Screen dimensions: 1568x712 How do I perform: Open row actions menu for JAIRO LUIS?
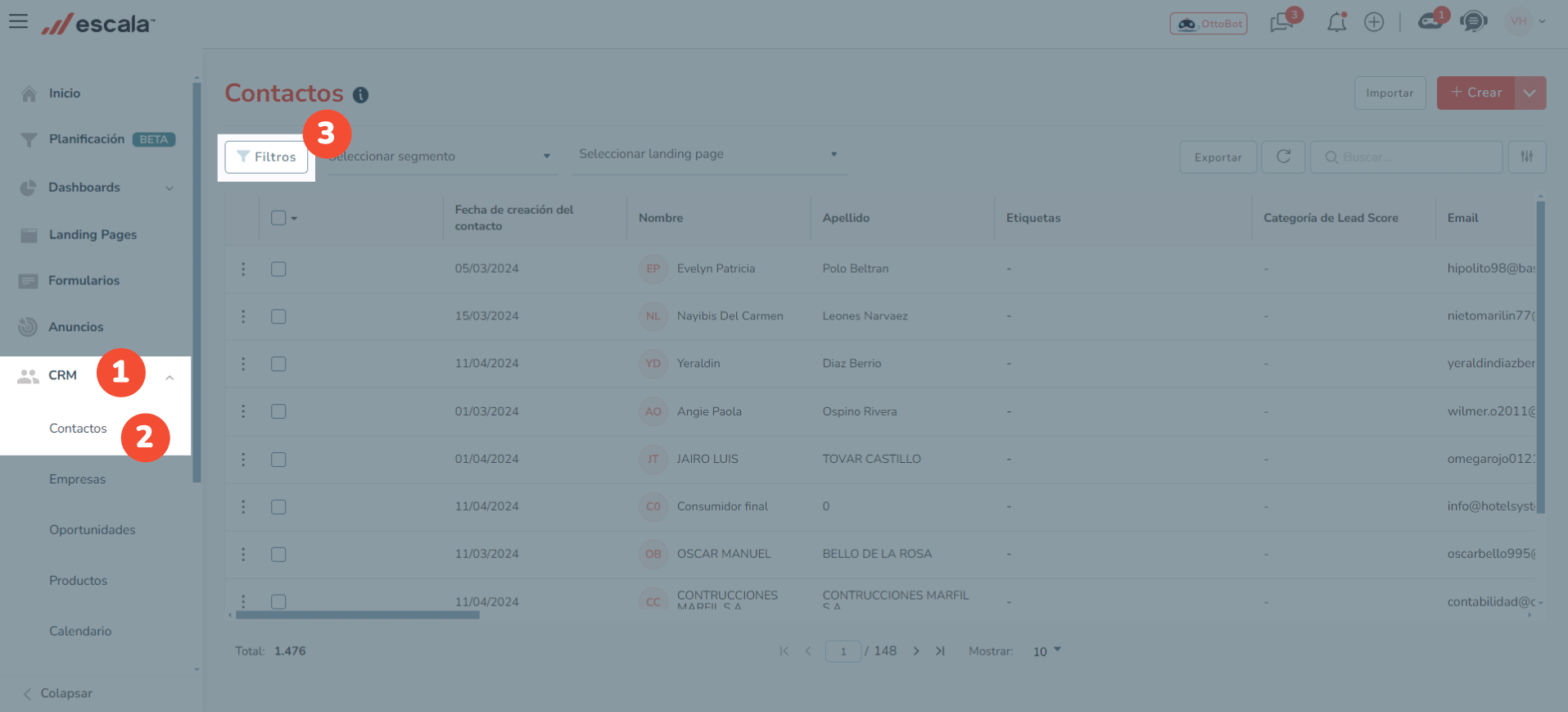[x=243, y=460]
